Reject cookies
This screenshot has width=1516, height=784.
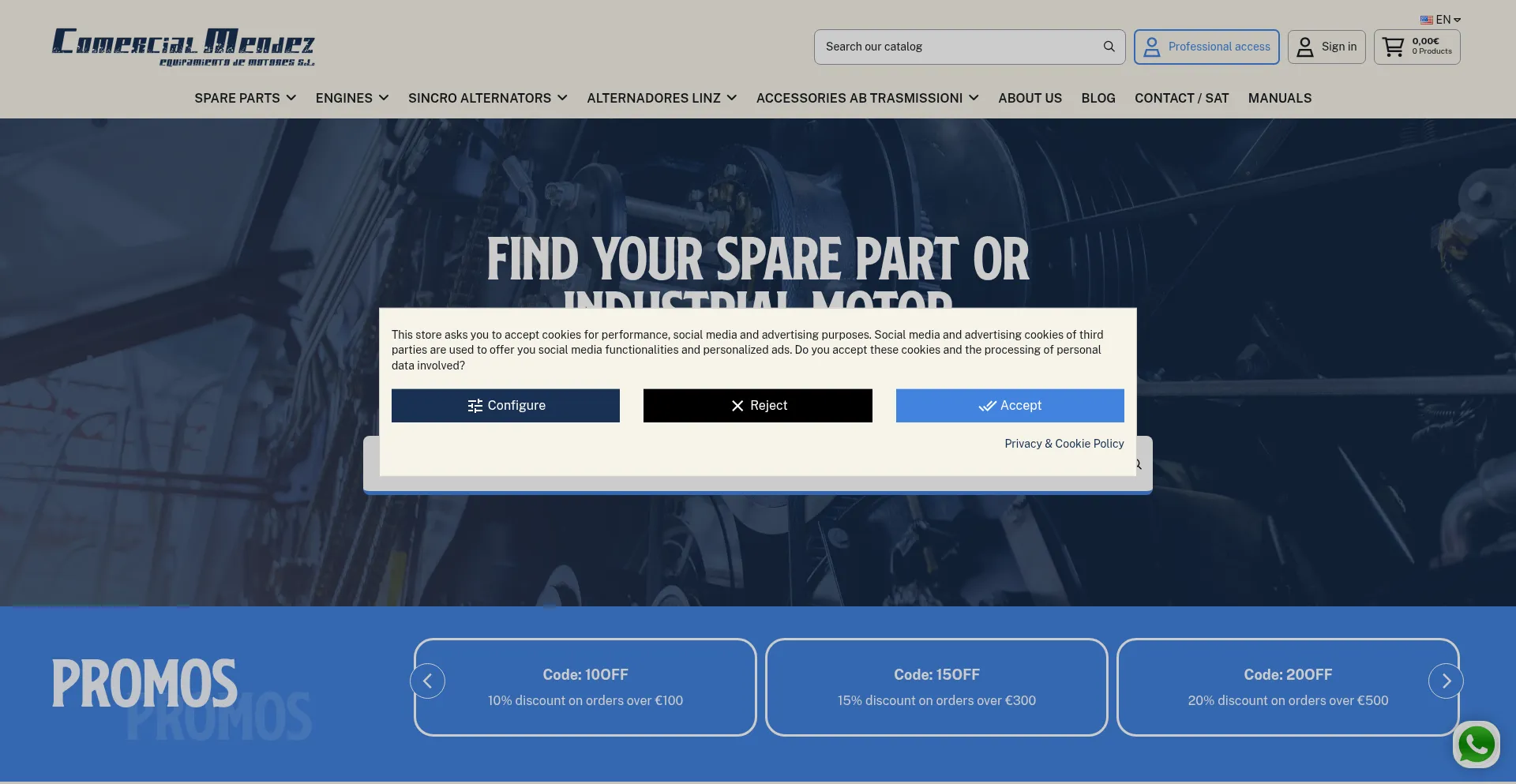[757, 405]
